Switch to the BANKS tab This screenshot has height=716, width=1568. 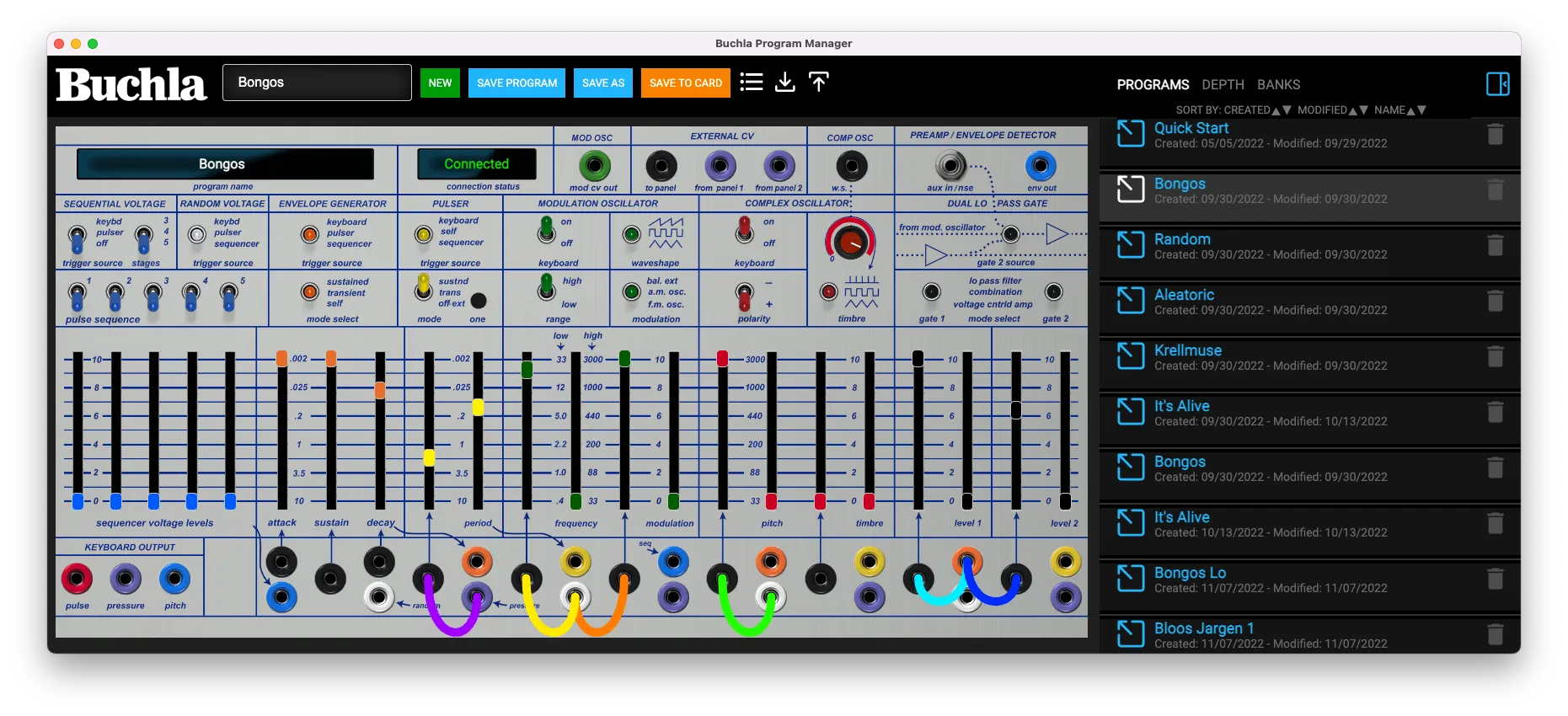pos(1278,85)
